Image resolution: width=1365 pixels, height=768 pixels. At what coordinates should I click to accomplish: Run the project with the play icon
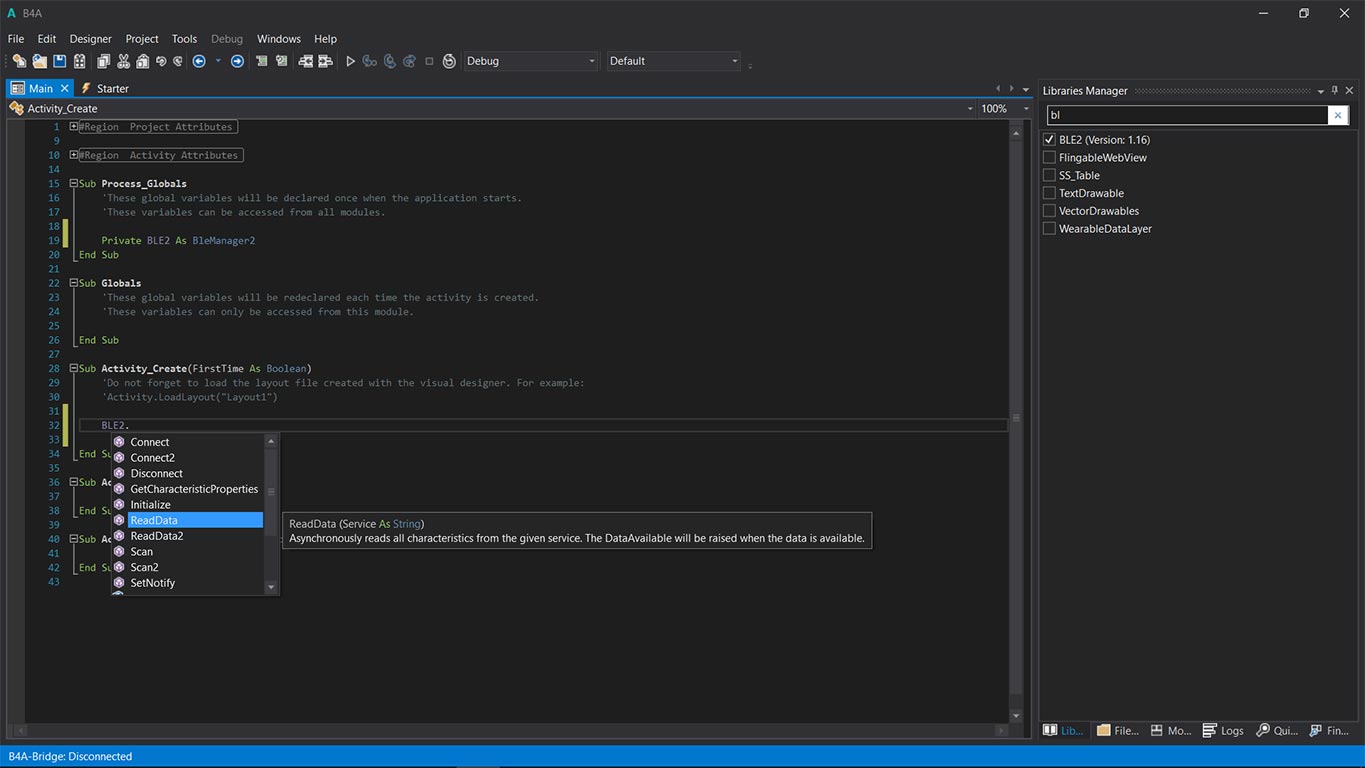pyautogui.click(x=350, y=61)
